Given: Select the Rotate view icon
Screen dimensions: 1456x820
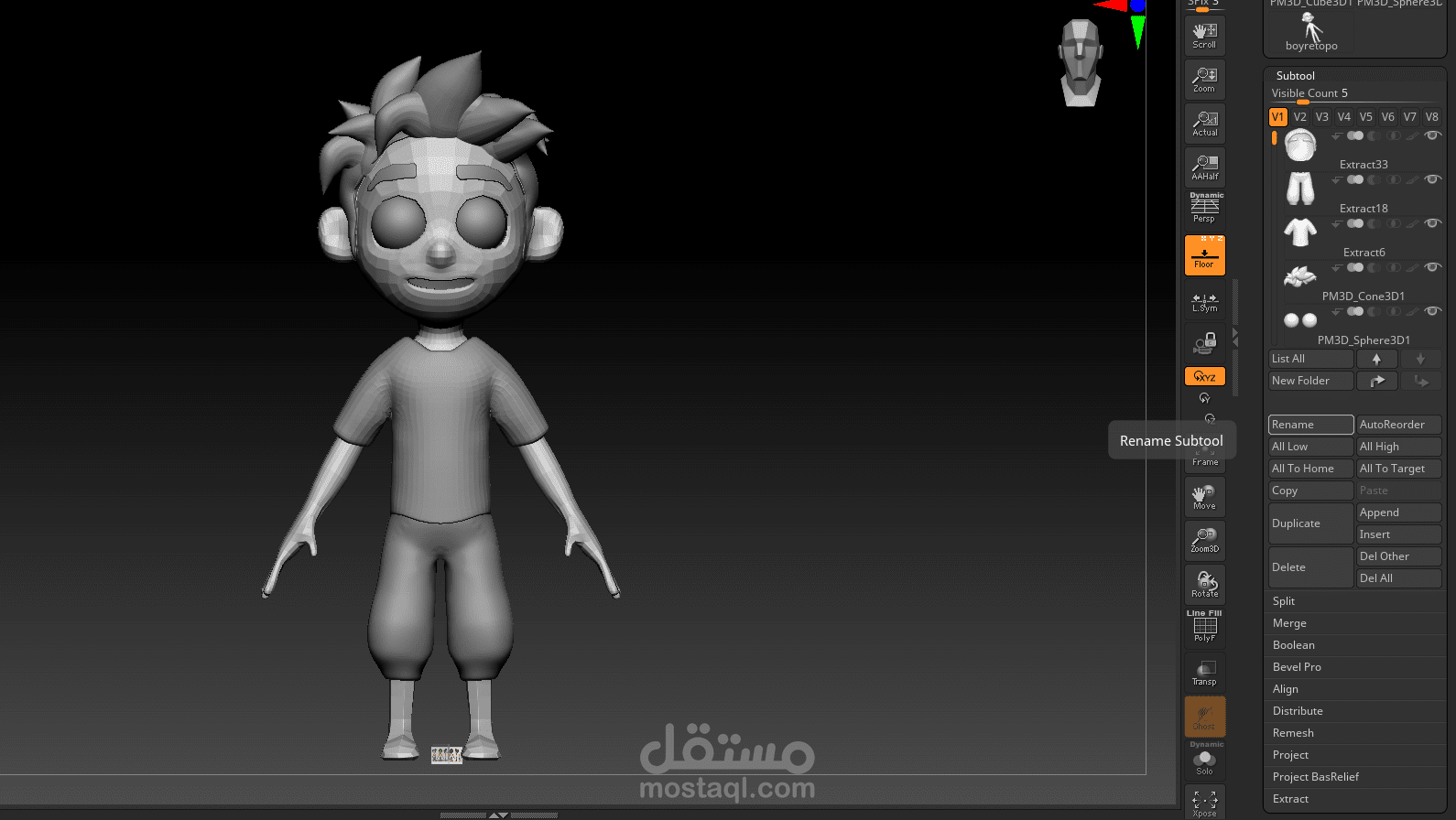Looking at the screenshot, I should click(x=1204, y=585).
